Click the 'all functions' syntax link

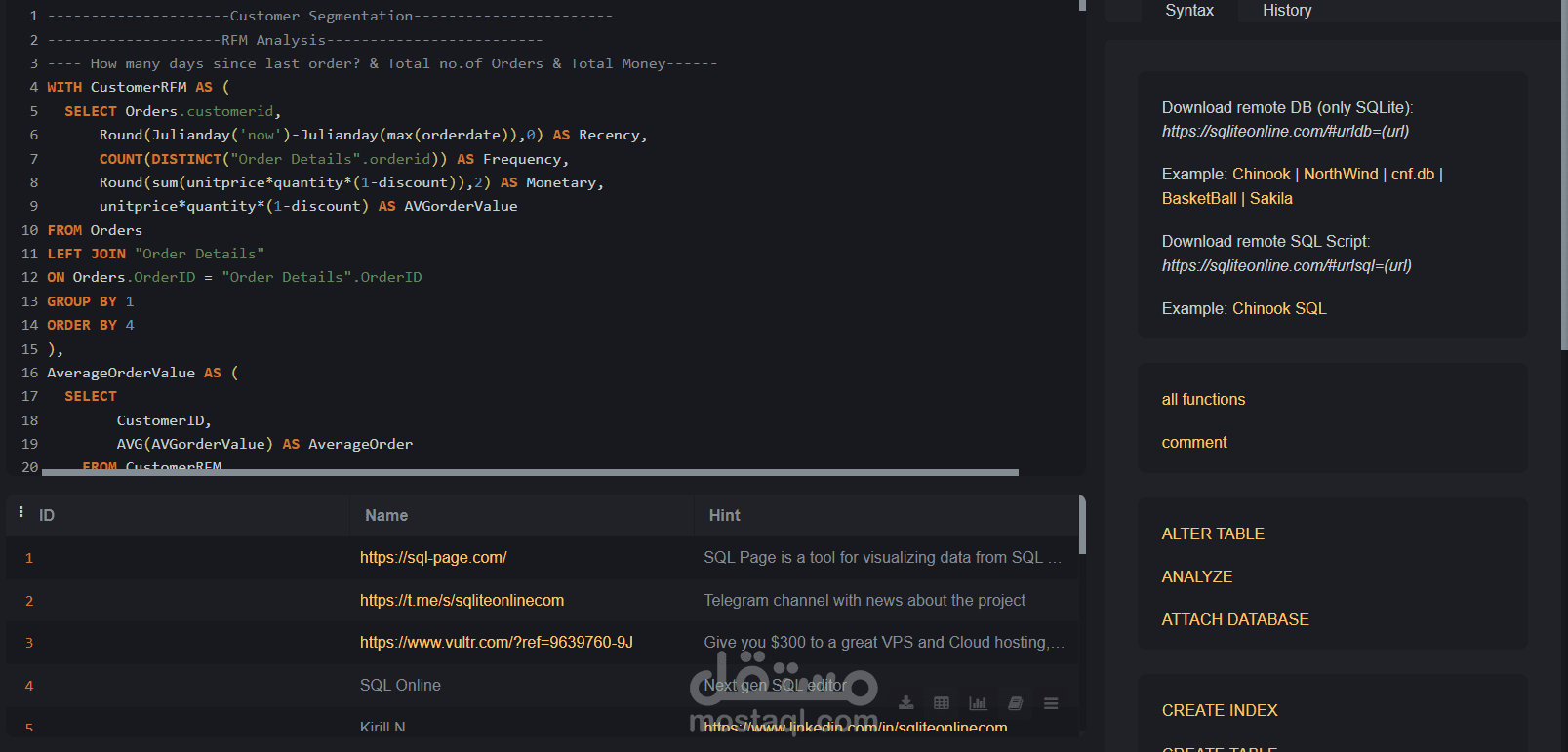(1203, 399)
